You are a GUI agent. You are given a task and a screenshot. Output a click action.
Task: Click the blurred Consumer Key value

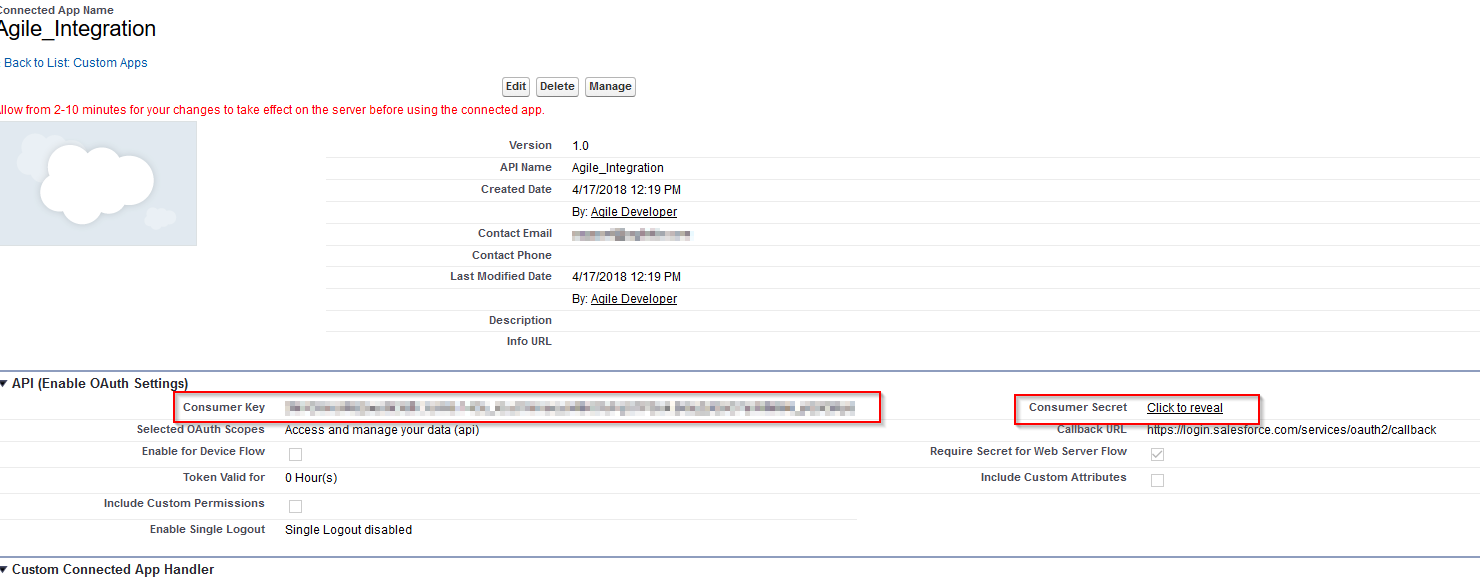(570, 408)
